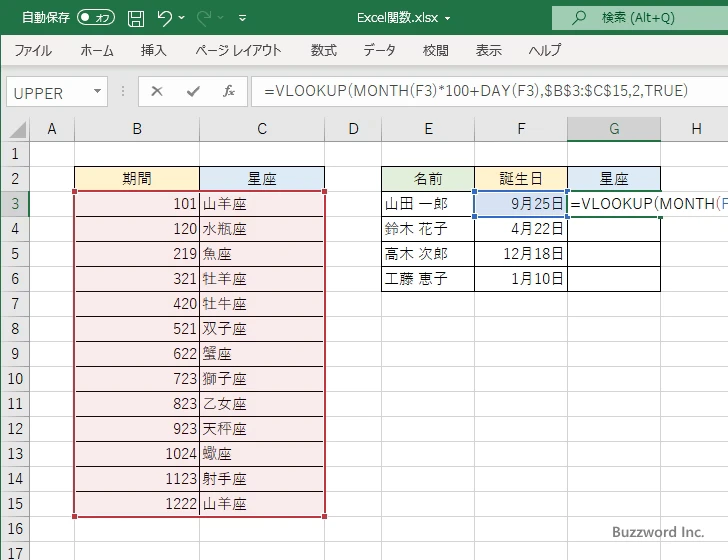728x560 pixels.
Task: Click the 期間 header cell
Action: 137,179
